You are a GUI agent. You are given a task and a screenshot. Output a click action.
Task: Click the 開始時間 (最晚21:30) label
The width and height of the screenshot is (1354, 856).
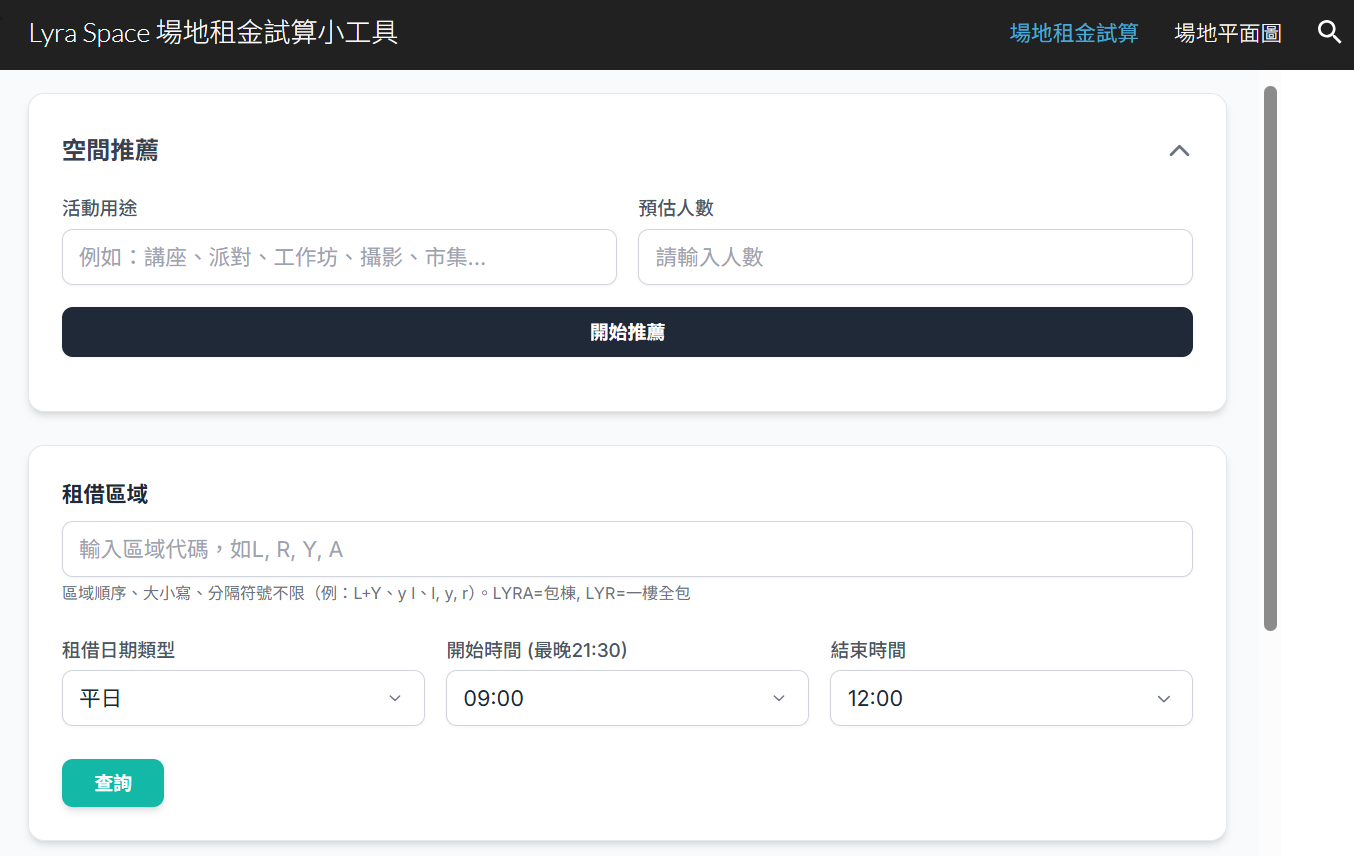coord(536,651)
